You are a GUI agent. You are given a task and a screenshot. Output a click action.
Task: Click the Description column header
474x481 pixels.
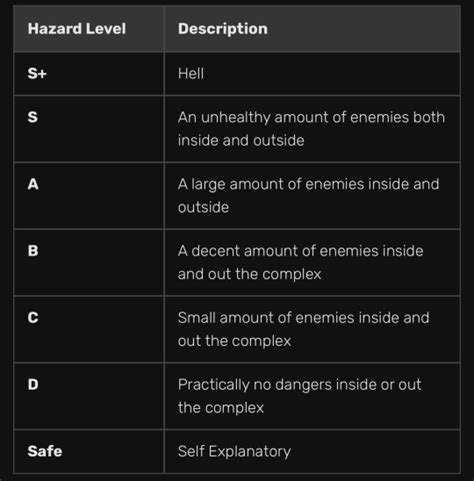click(223, 29)
